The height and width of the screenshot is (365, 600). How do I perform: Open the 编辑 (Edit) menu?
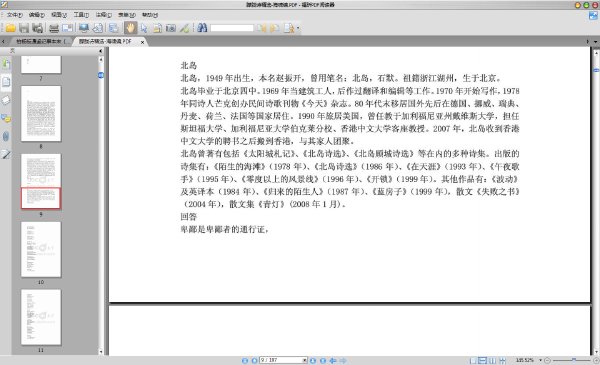[x=37, y=15]
